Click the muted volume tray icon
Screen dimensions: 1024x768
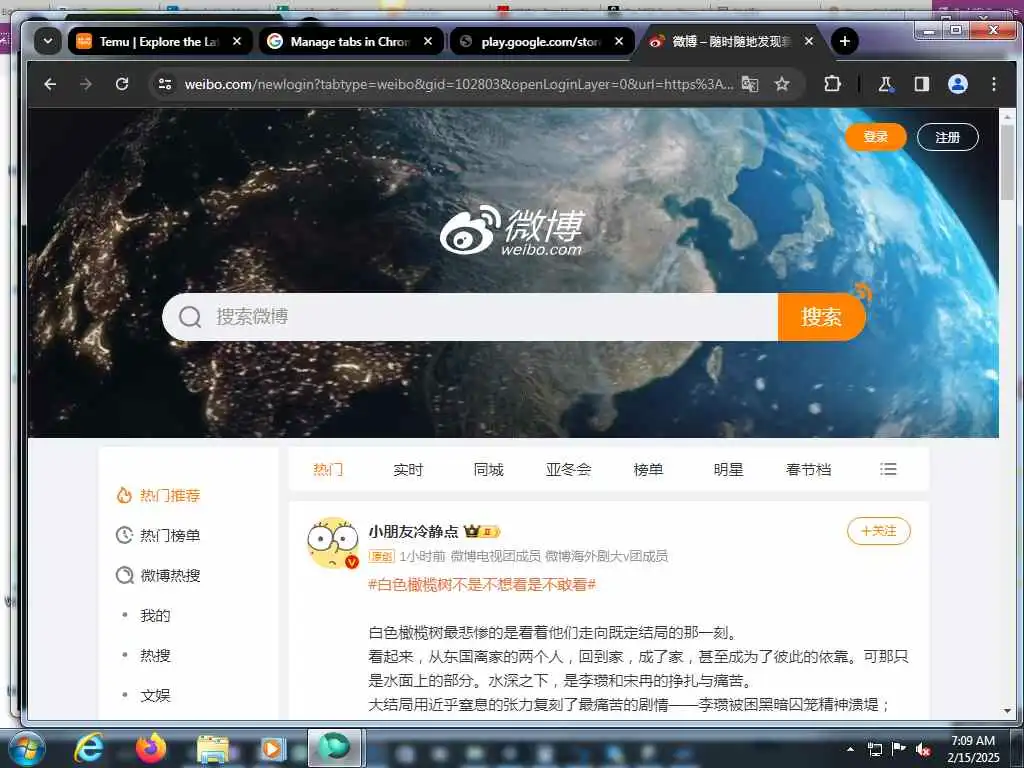point(923,749)
